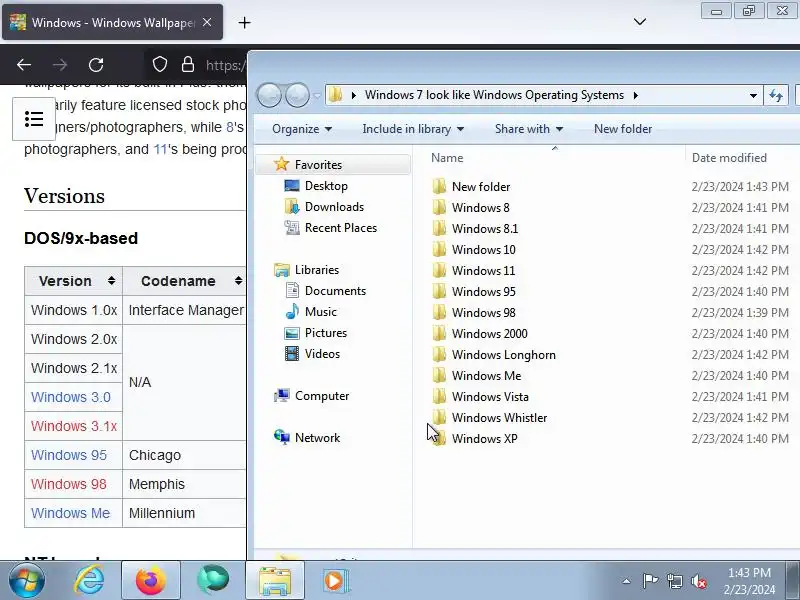The width and height of the screenshot is (800, 600).
Task: Sort files by Date modified column
Action: click(729, 158)
